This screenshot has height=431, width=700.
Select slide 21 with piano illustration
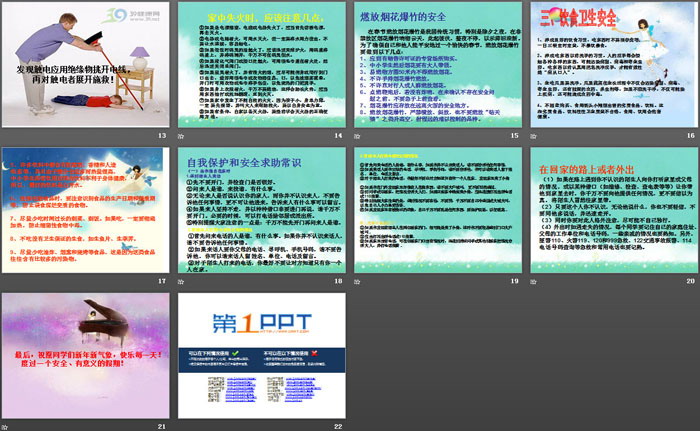[x=86, y=356]
